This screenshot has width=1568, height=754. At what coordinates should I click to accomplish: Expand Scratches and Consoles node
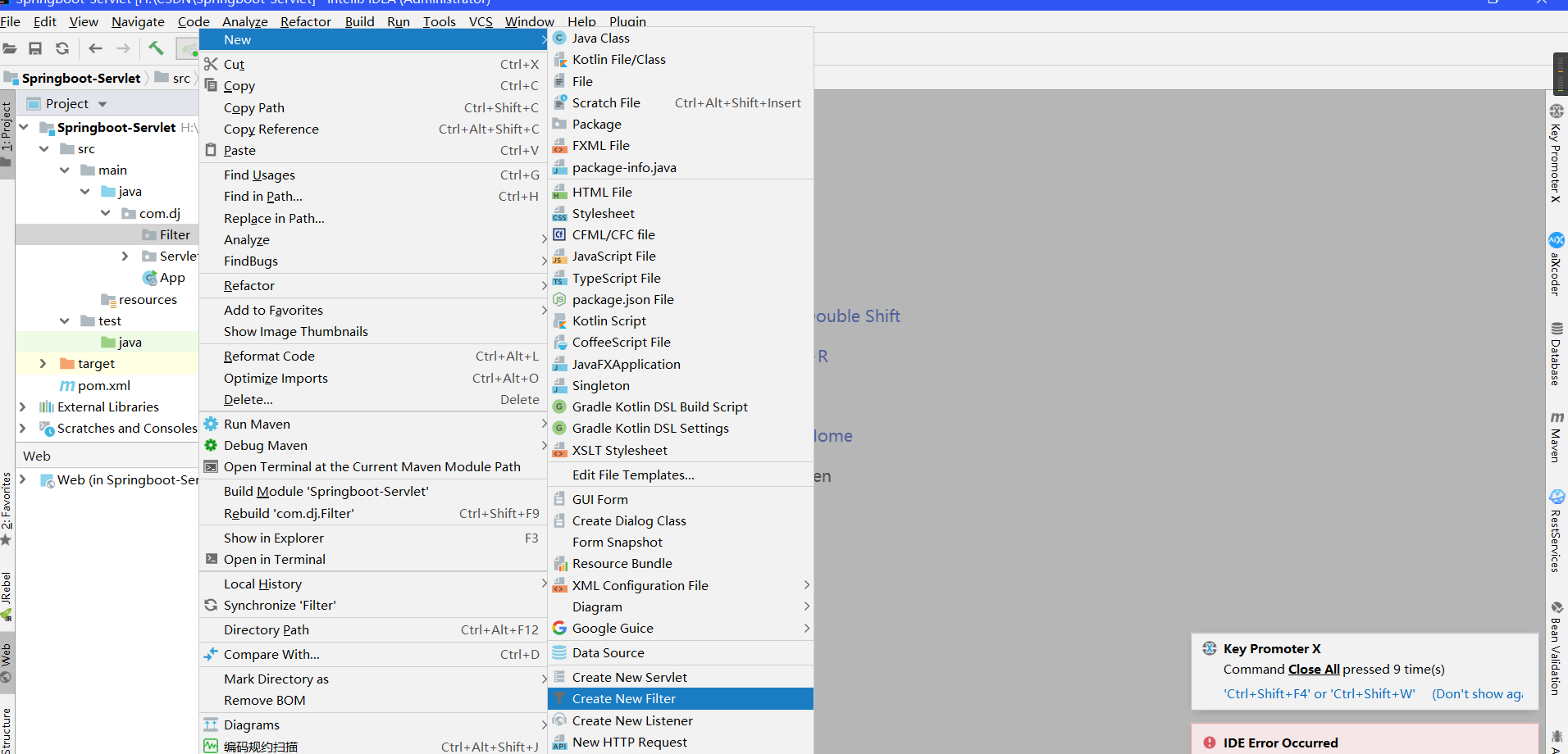pos(23,428)
